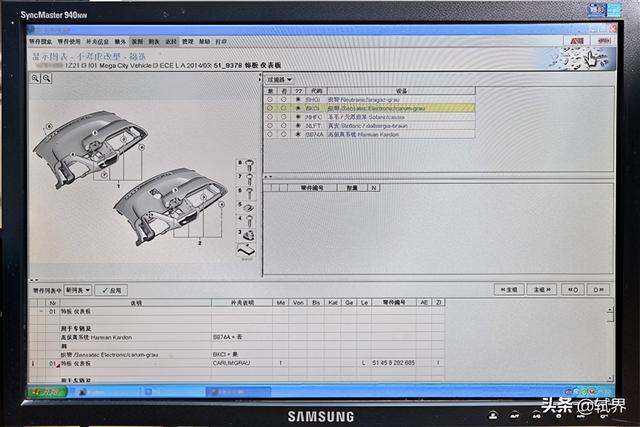Click the N column header in middle panel
Image resolution: width=640 pixels, height=427 pixels.
coord(374,188)
